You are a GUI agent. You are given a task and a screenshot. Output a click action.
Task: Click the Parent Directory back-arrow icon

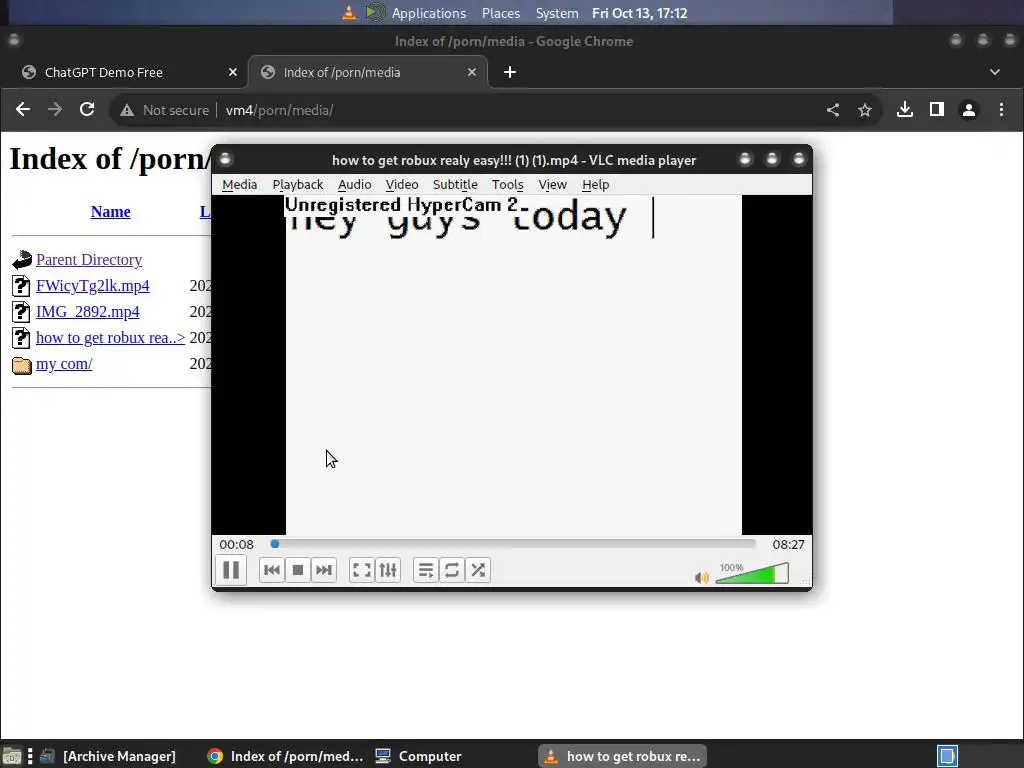coord(22,260)
